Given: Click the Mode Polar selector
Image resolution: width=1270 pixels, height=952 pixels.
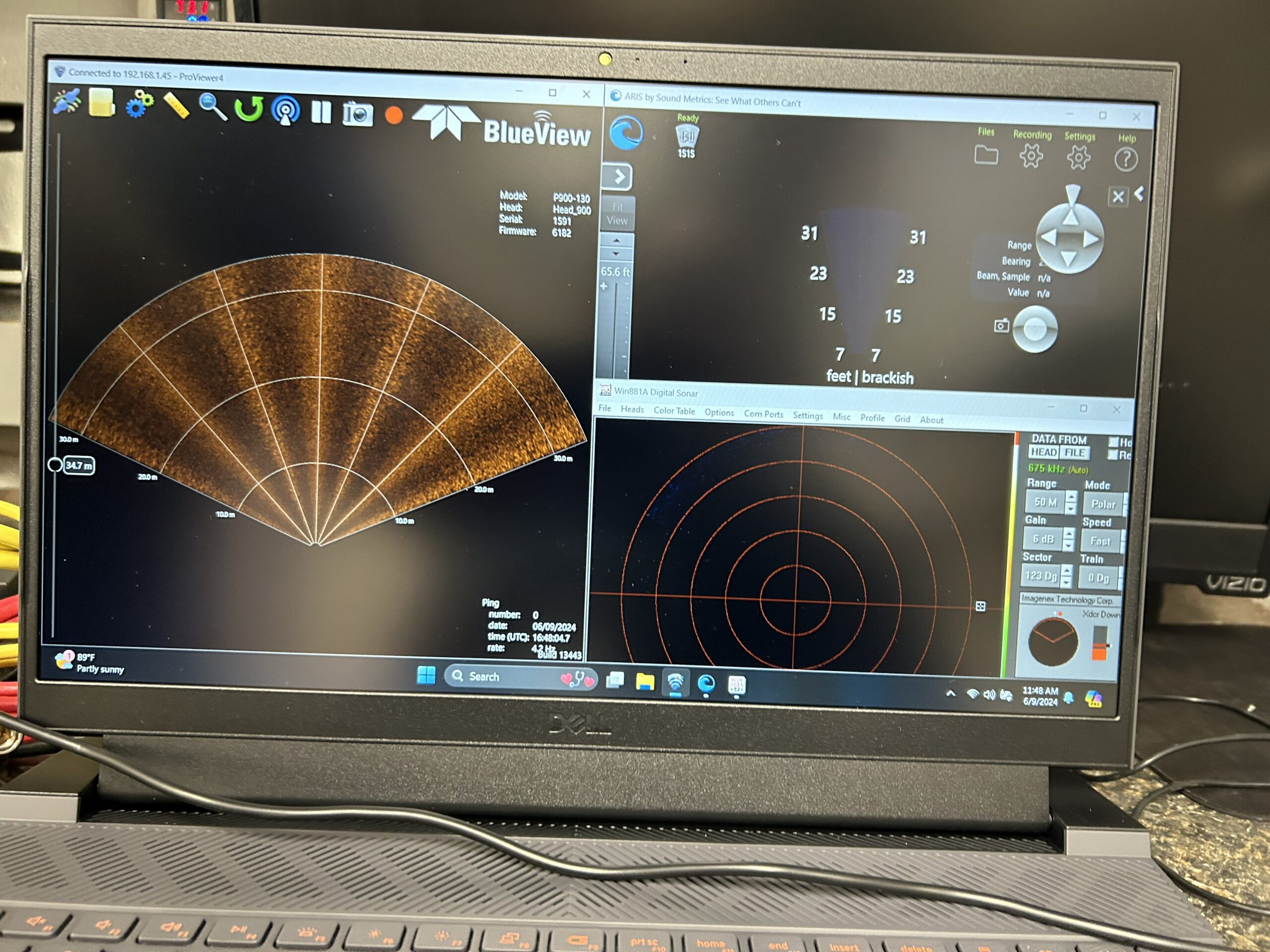Looking at the screenshot, I should coord(1102,504).
